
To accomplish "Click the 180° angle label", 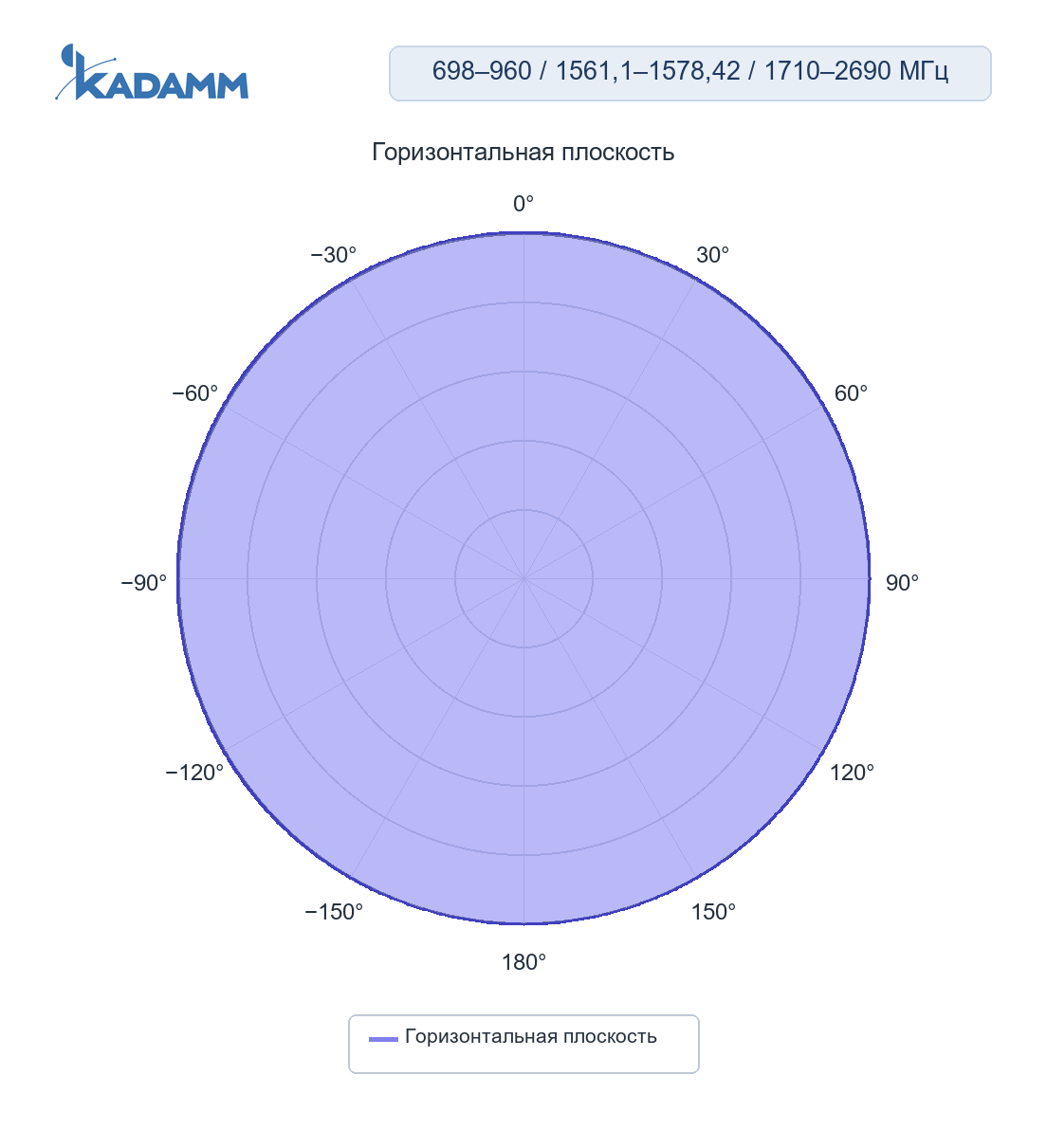I will pyautogui.click(x=523, y=963).
